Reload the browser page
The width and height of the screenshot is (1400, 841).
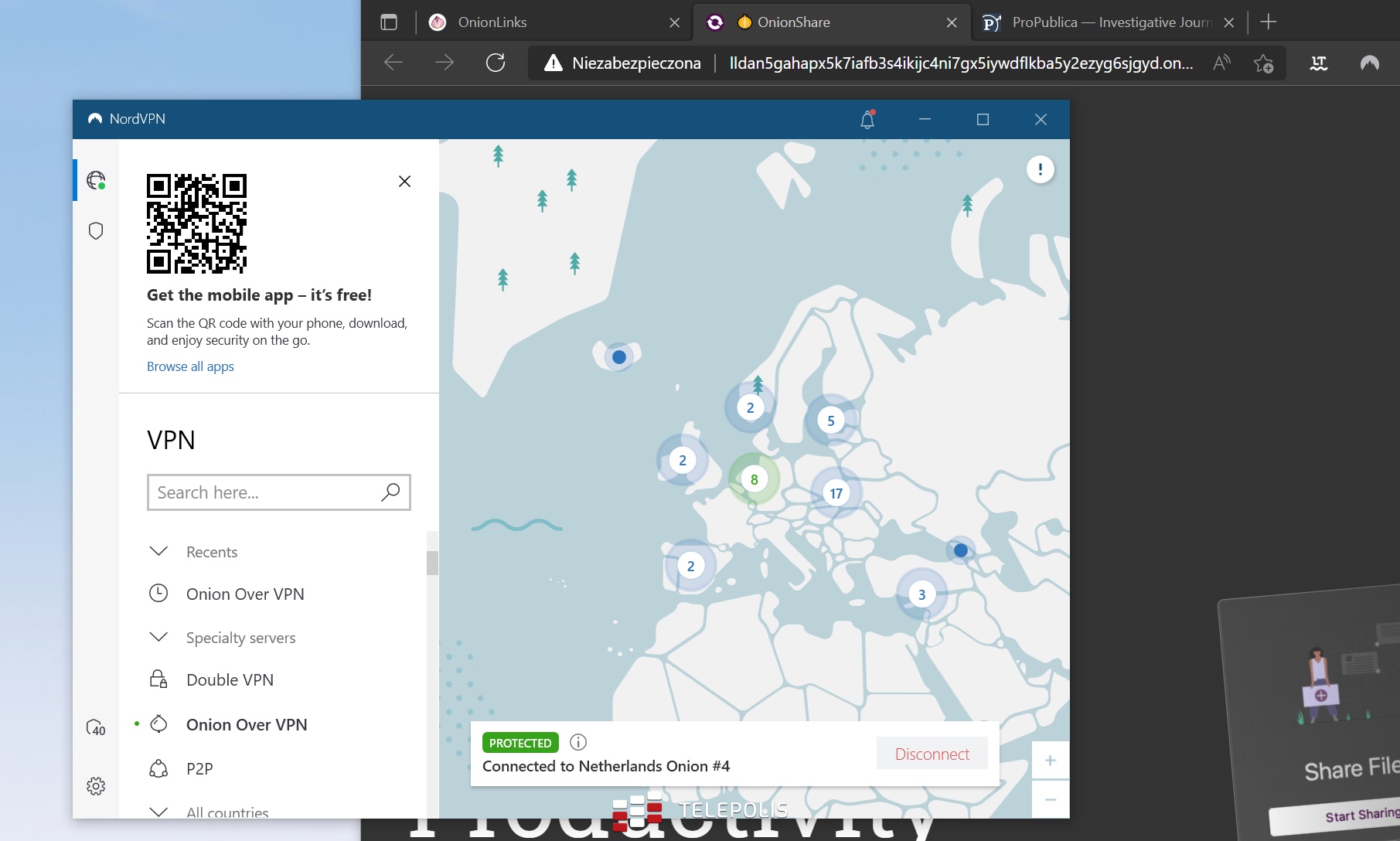pyautogui.click(x=496, y=63)
